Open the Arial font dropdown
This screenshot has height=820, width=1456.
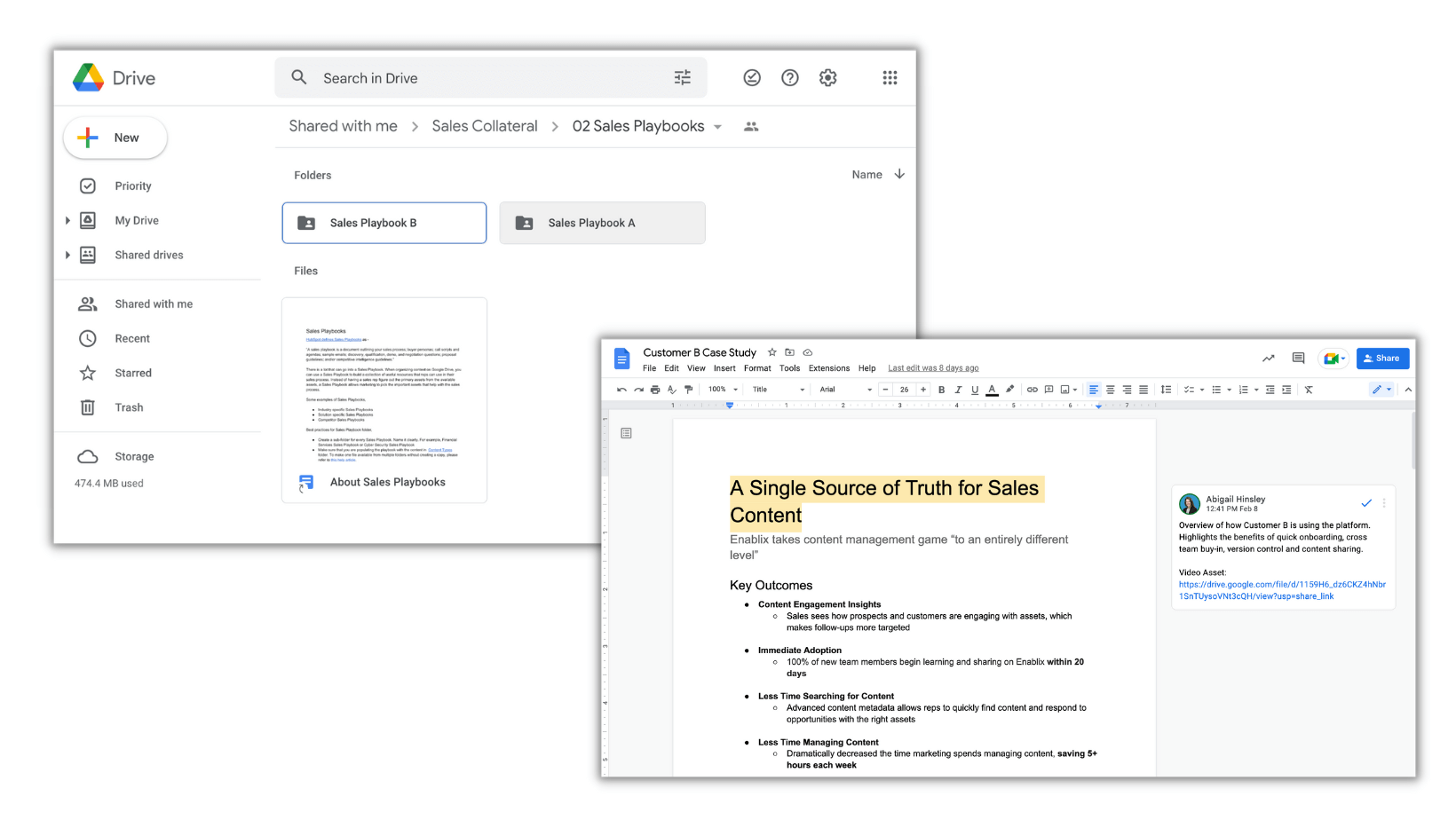[844, 390]
